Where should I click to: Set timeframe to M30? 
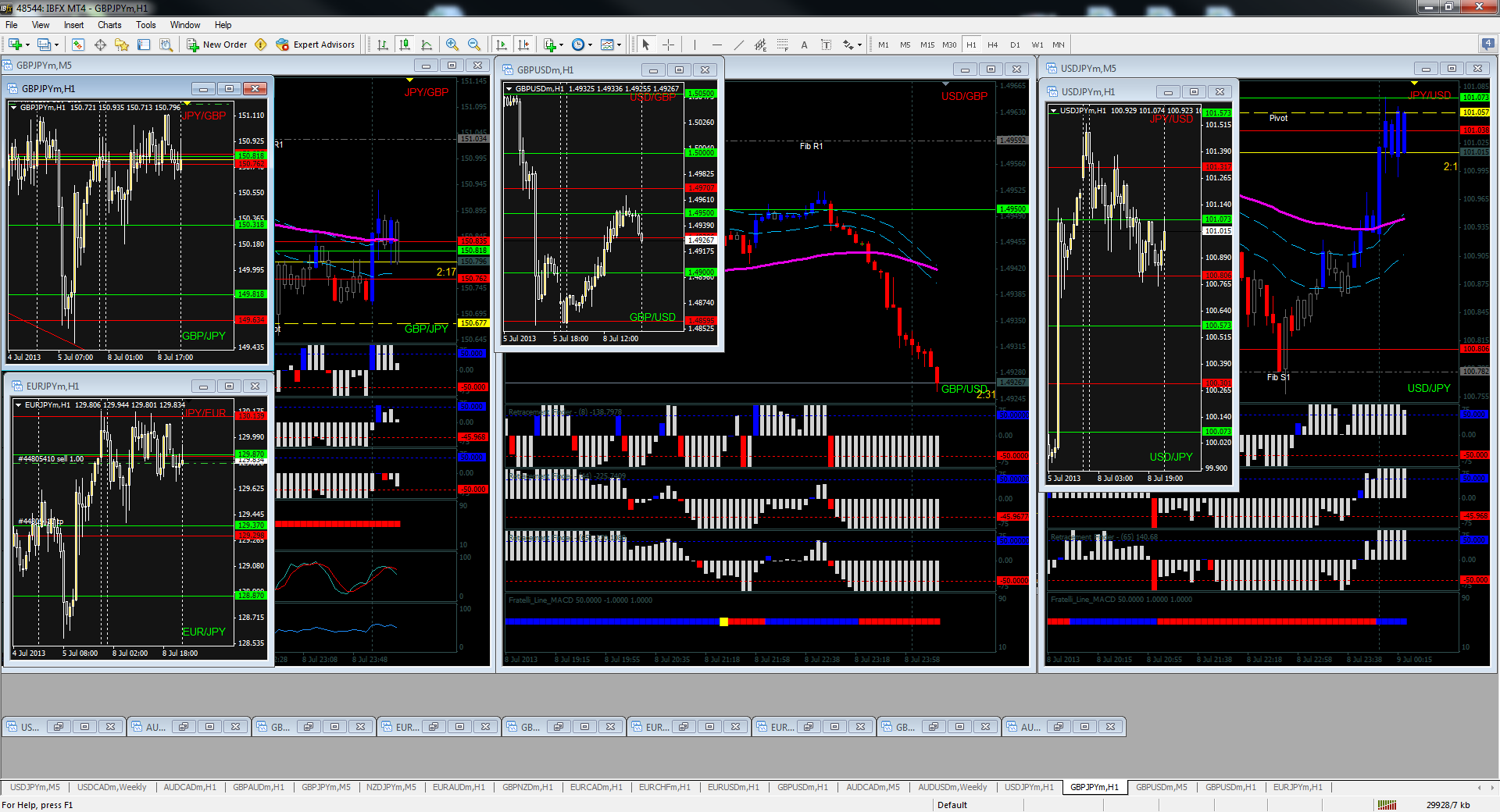(x=949, y=45)
